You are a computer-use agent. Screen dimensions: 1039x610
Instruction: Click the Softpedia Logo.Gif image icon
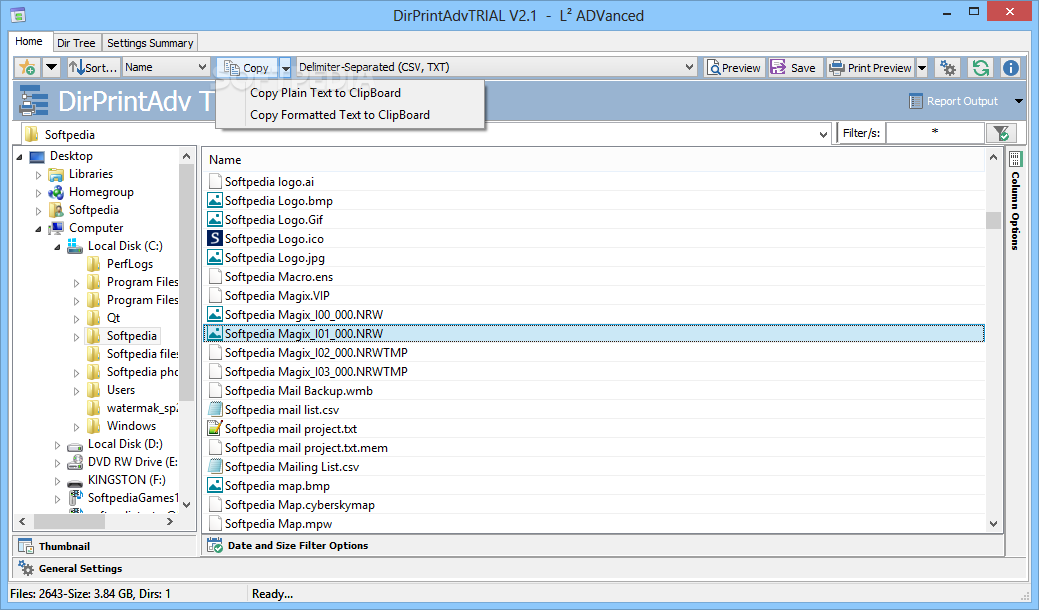tap(215, 219)
